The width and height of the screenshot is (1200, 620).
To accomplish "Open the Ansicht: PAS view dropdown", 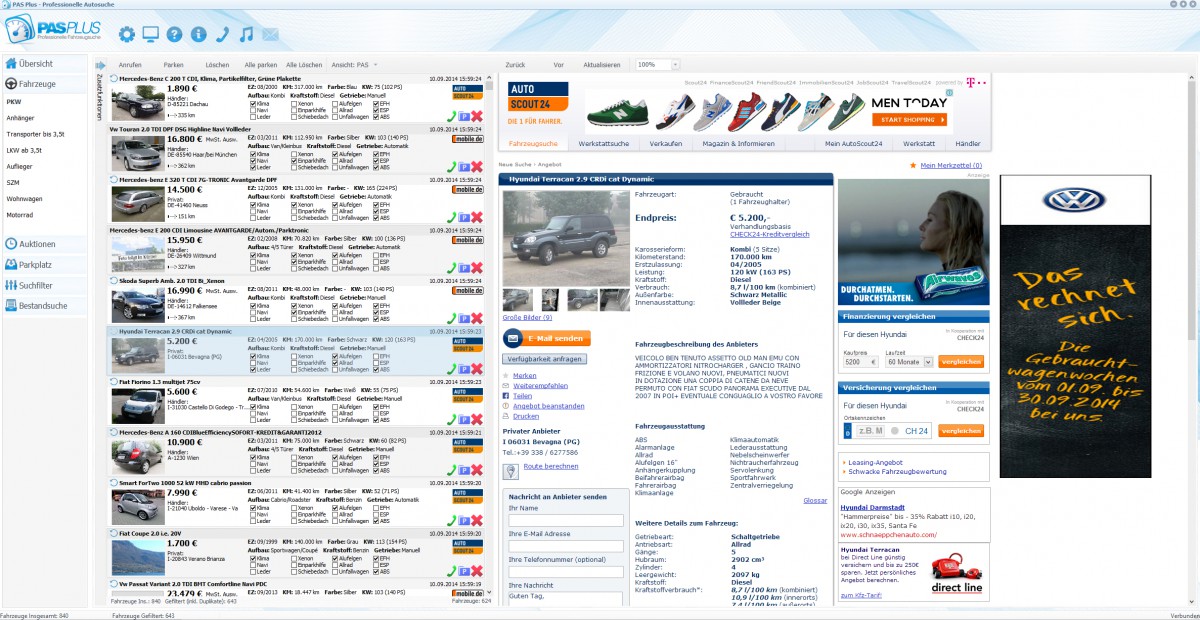I will point(356,64).
